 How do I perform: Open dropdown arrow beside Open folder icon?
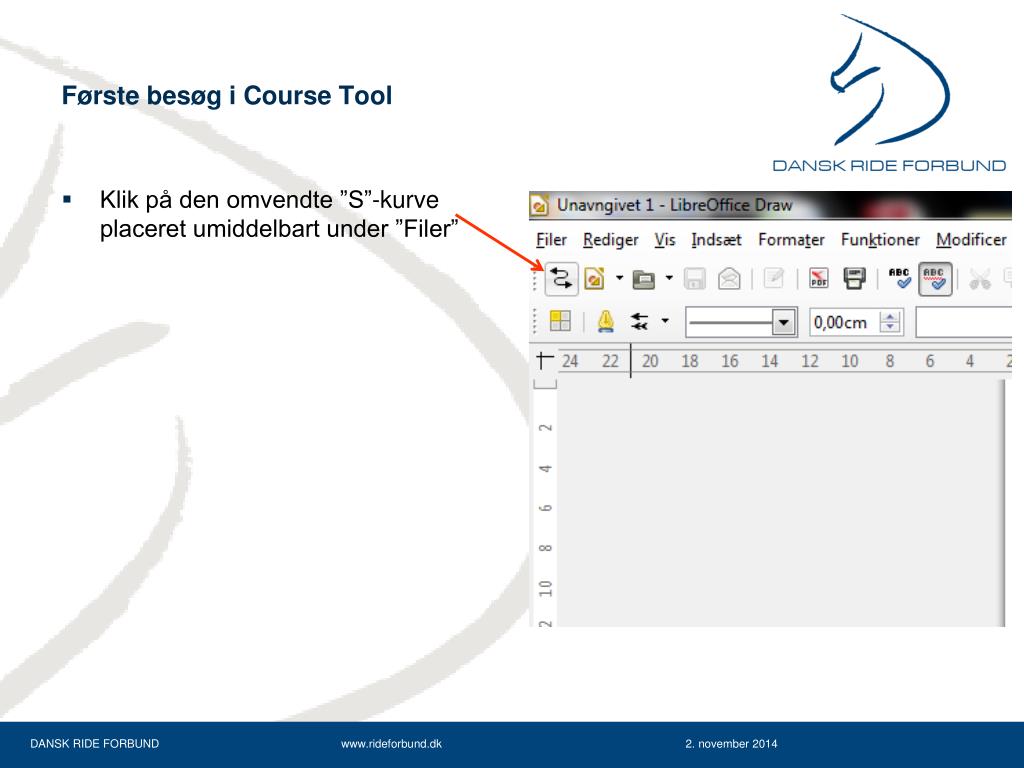coord(669,279)
